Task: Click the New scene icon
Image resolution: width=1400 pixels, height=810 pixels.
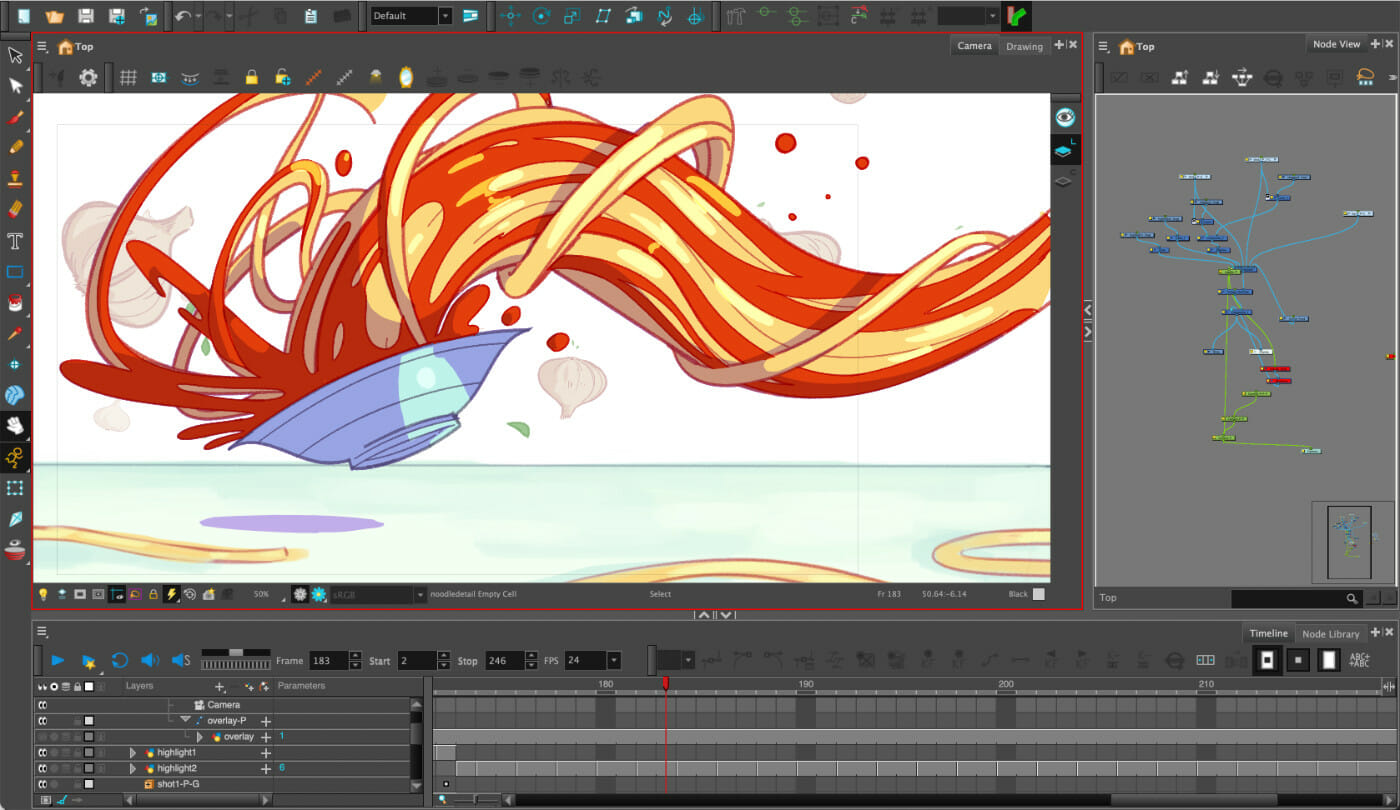Action: point(23,16)
